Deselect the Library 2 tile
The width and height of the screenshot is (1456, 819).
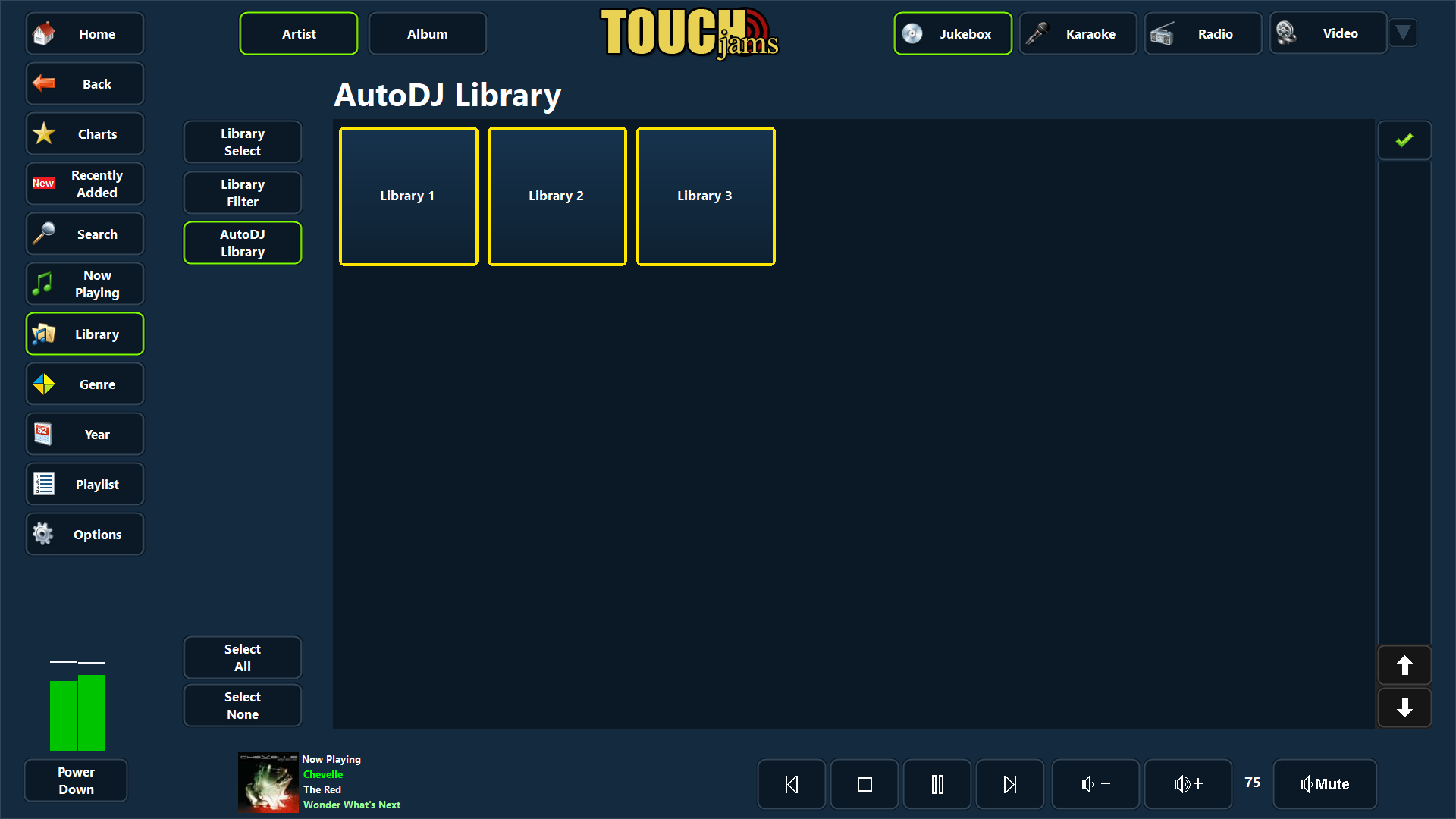click(x=557, y=196)
